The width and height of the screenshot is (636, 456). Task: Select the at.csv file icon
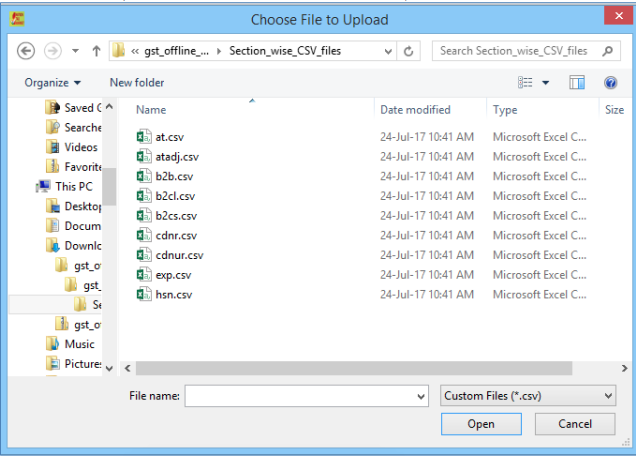(x=144, y=137)
